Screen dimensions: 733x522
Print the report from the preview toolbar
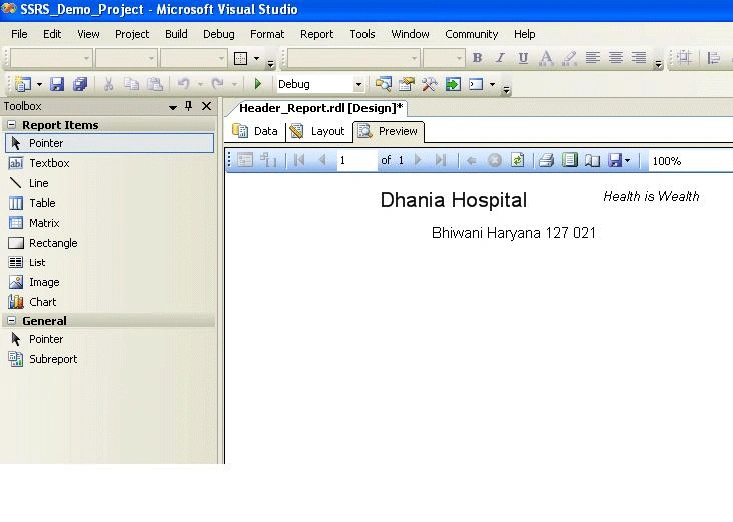tap(546, 160)
